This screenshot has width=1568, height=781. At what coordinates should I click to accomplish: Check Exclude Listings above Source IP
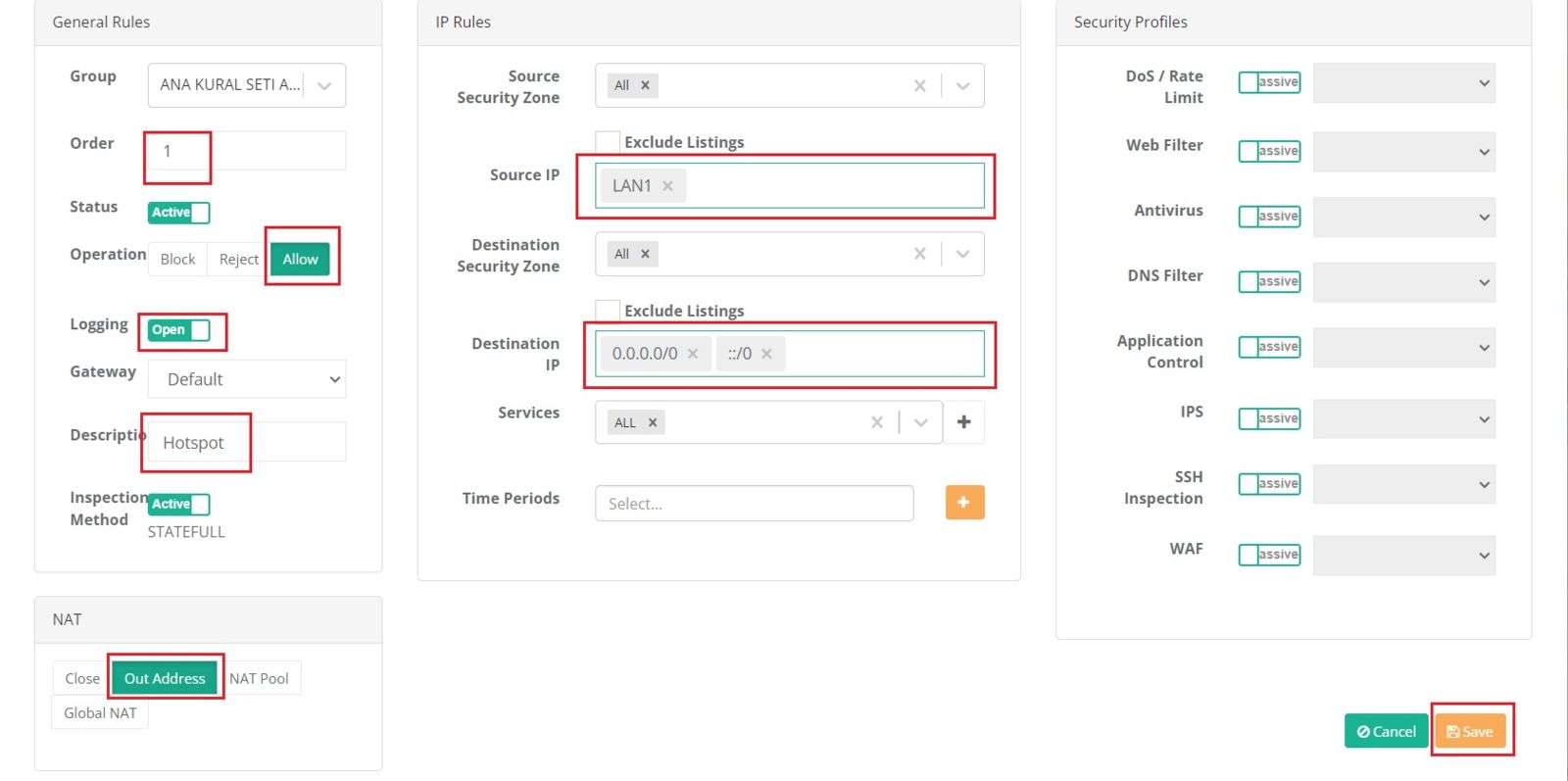[x=608, y=142]
